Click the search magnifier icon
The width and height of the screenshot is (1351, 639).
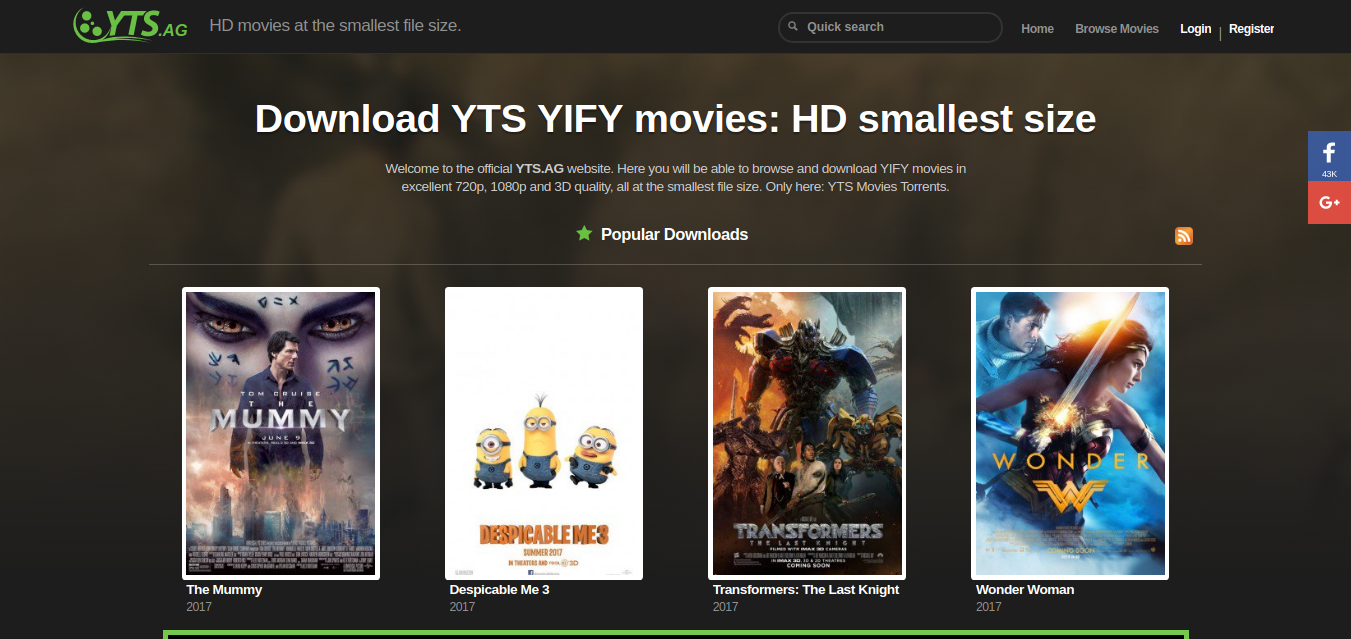793,27
